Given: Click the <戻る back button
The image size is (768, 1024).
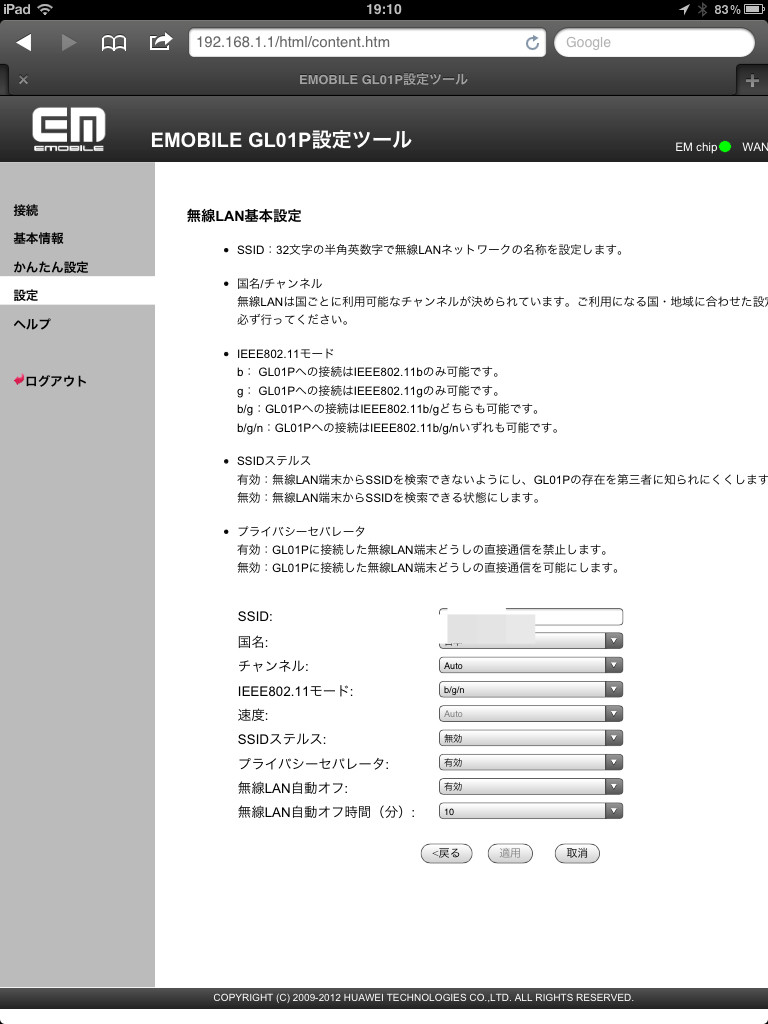Looking at the screenshot, I should pos(447,853).
